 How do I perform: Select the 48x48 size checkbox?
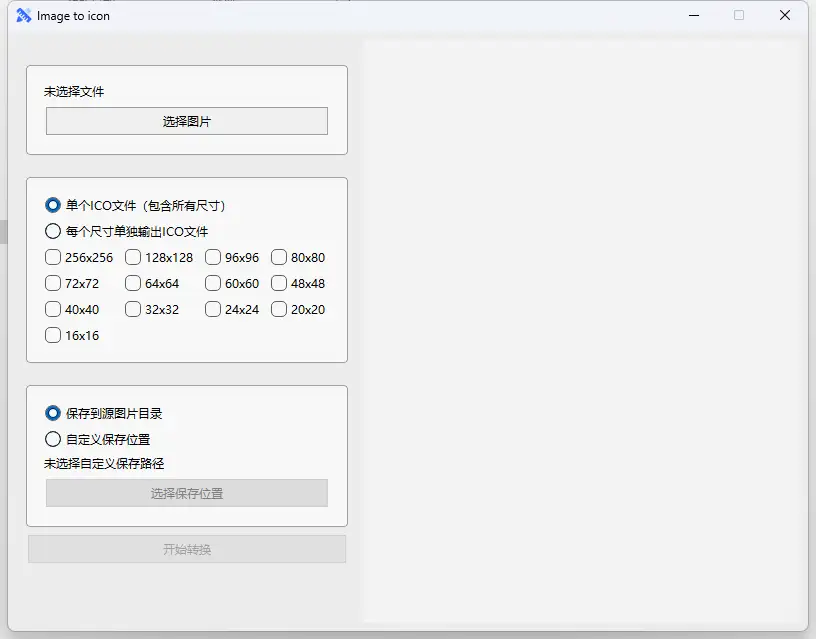[x=279, y=283]
